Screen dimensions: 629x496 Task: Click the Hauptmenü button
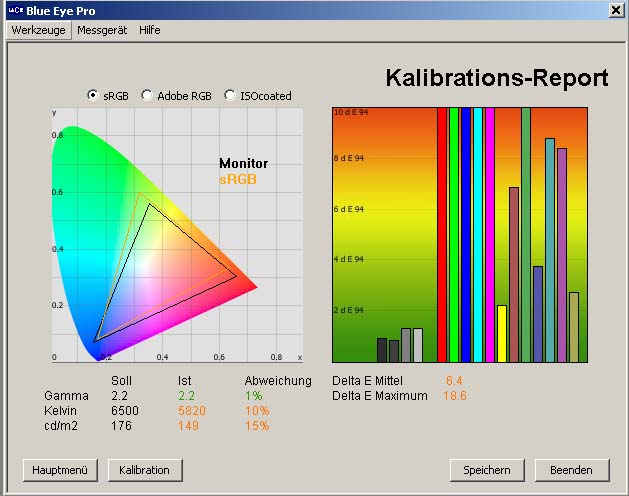pyautogui.click(x=60, y=470)
